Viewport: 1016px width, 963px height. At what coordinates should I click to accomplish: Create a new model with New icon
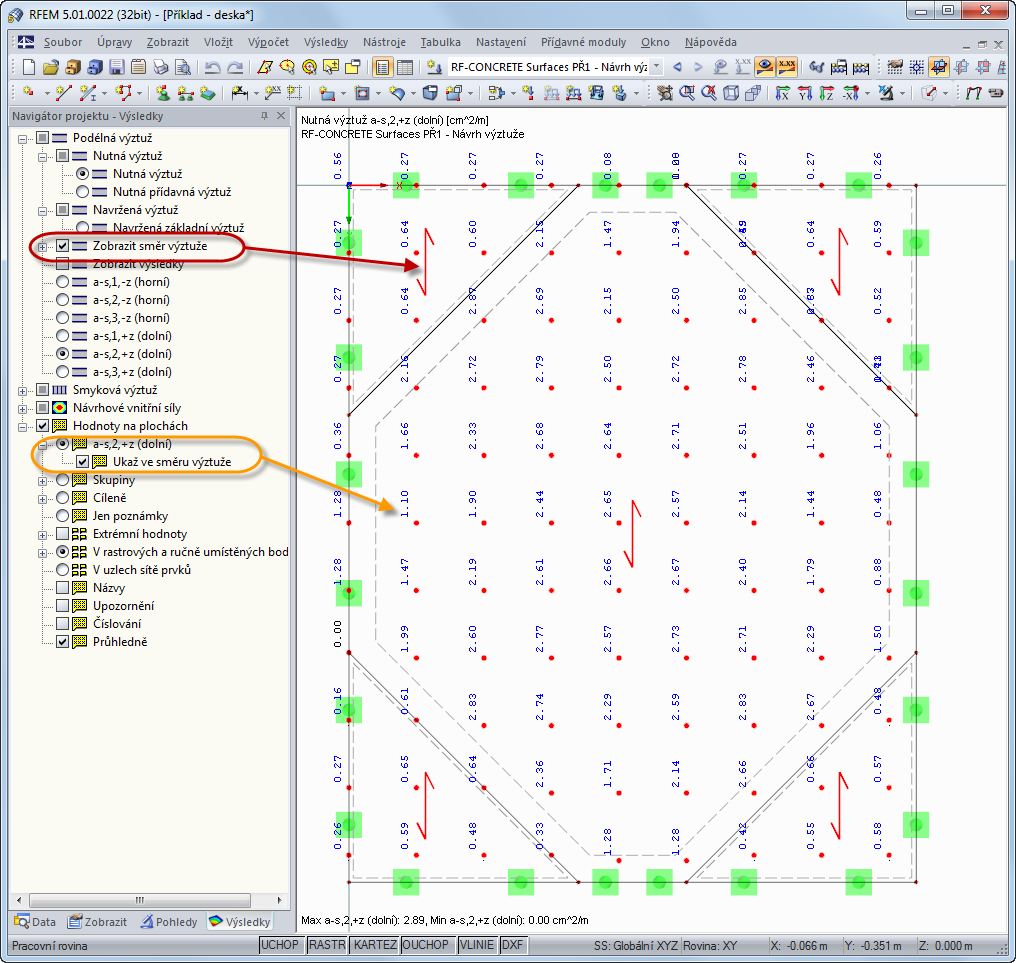tap(29, 67)
